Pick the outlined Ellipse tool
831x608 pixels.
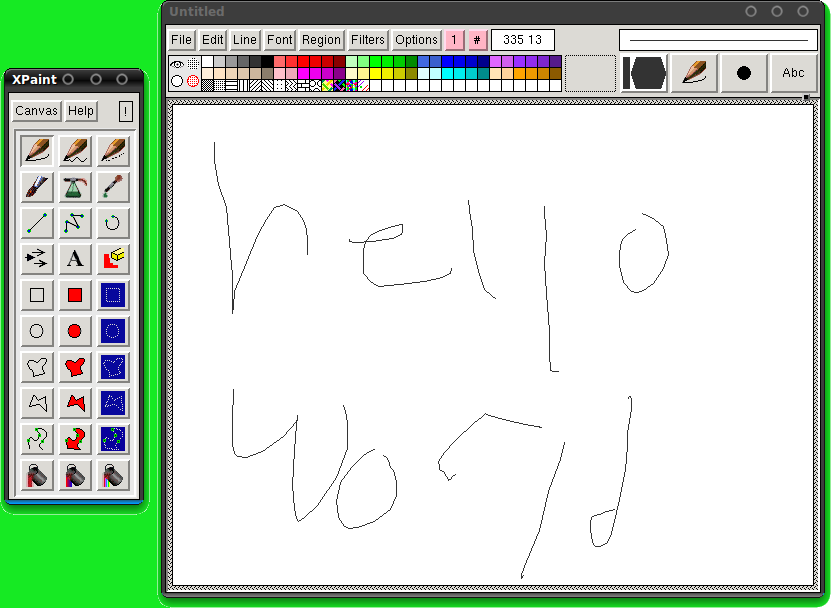pyautogui.click(x=36, y=331)
